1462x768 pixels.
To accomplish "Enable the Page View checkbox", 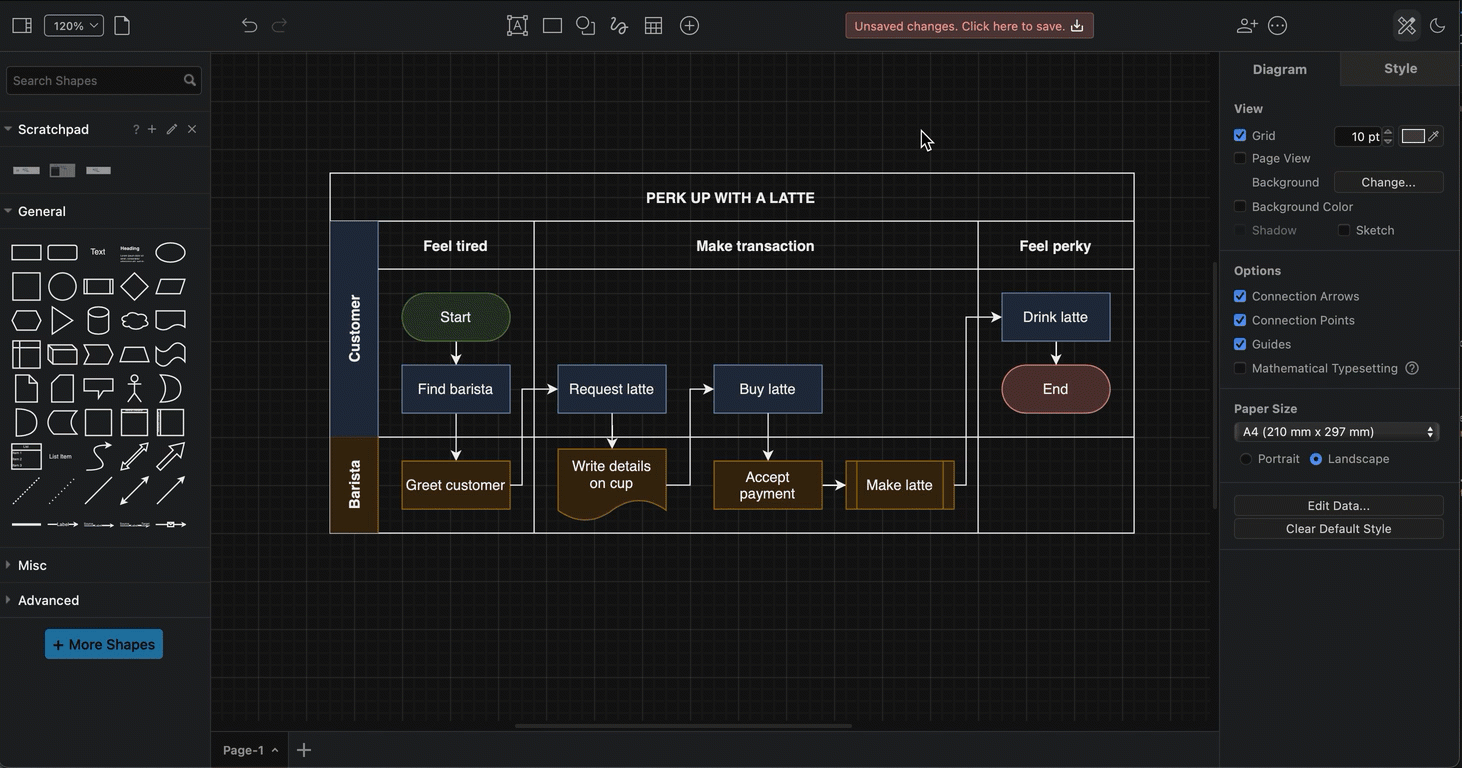I will [1240, 158].
